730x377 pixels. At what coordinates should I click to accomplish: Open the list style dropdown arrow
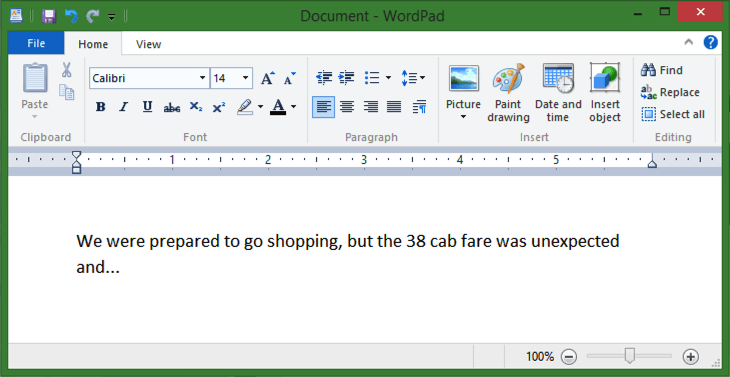388,78
